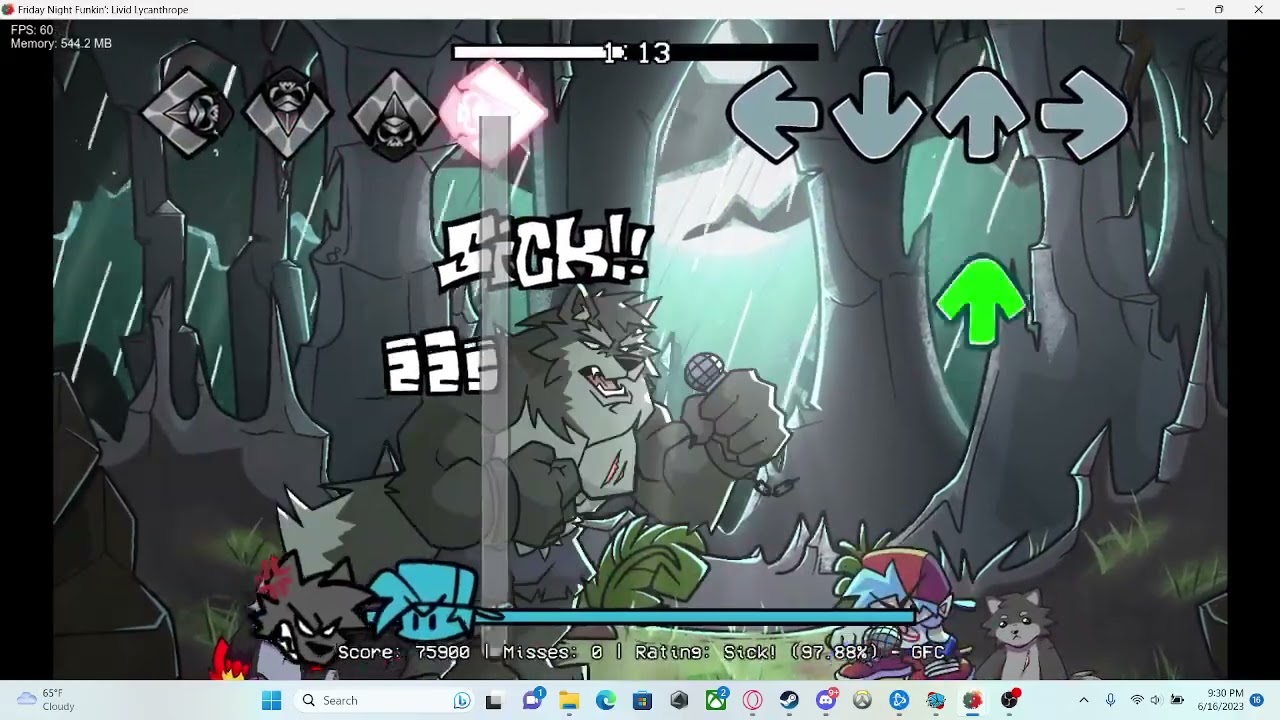Click the green up arrow note
The height and width of the screenshot is (720, 1280).
coord(980,302)
